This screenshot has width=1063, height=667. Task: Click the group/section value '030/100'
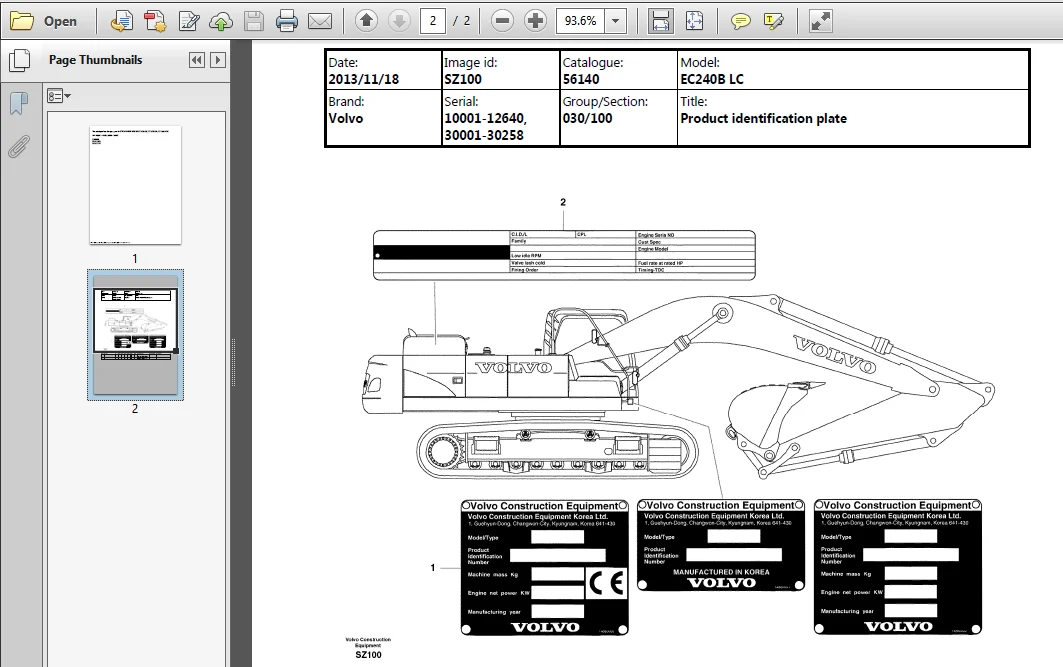[x=587, y=119]
